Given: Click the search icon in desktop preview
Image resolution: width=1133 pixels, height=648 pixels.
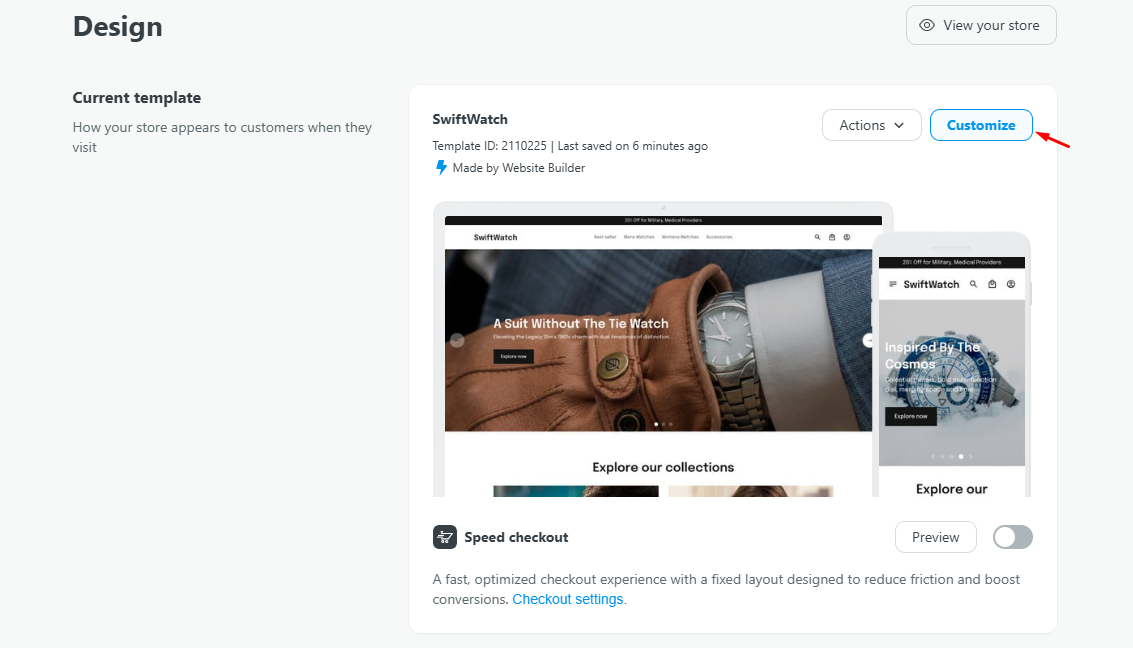Looking at the screenshot, I should tap(817, 237).
